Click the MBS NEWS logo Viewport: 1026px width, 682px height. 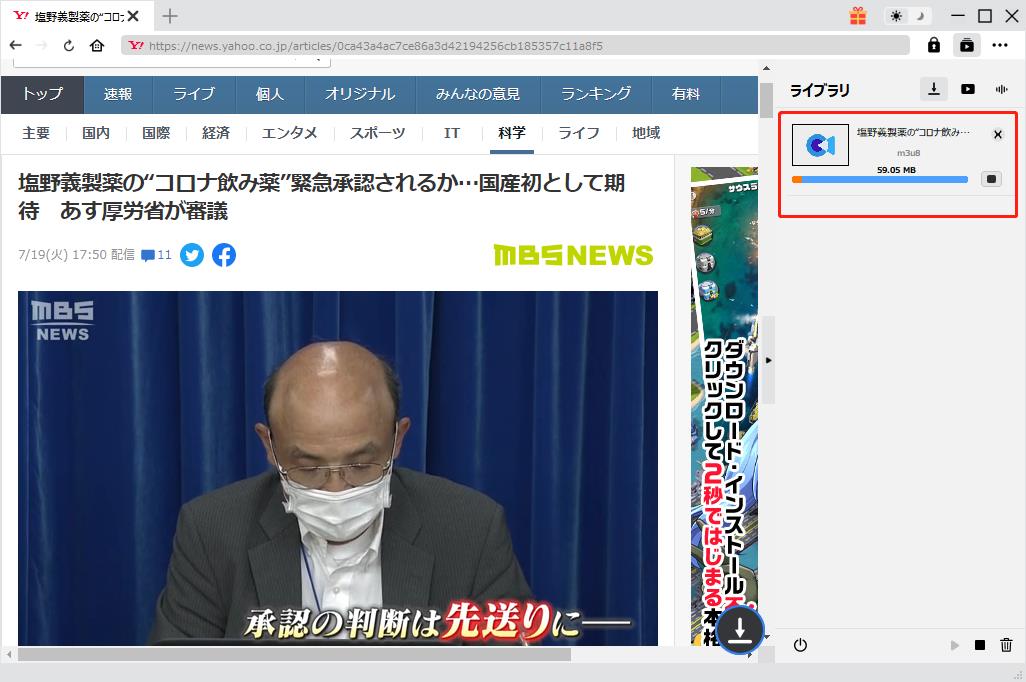573,255
